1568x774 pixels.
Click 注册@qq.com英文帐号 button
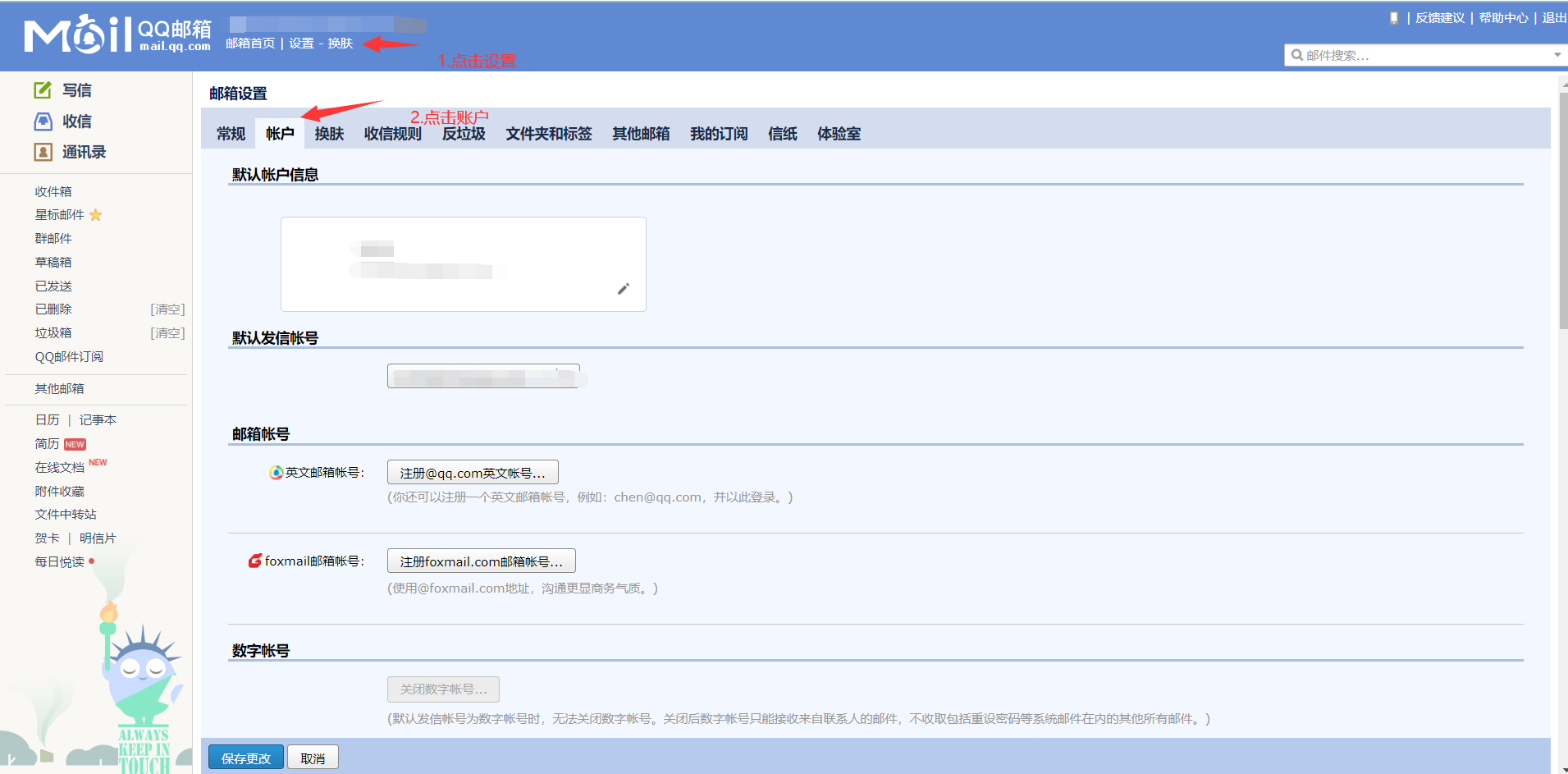click(x=473, y=473)
